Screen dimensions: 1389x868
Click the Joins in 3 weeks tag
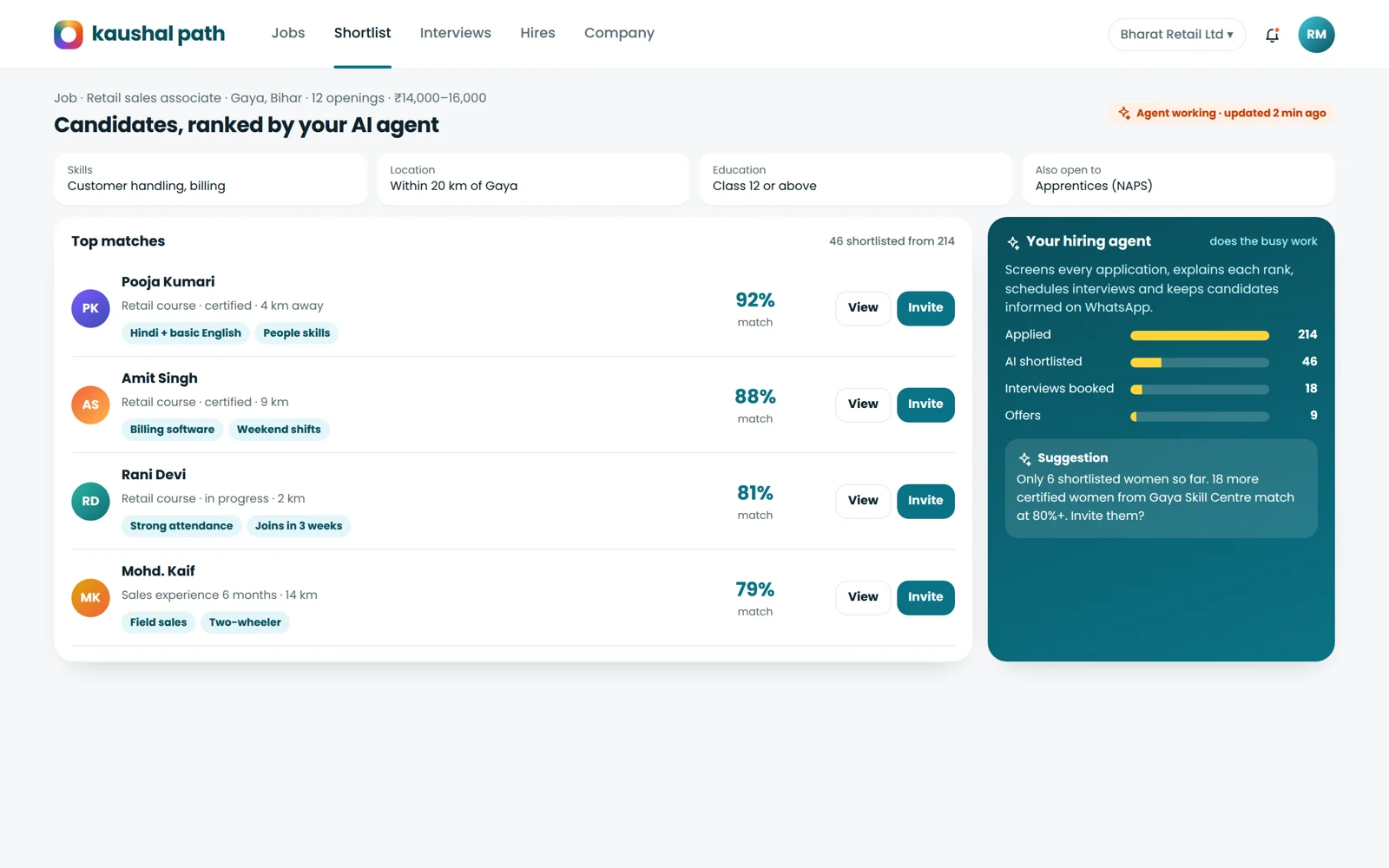[x=299, y=526]
